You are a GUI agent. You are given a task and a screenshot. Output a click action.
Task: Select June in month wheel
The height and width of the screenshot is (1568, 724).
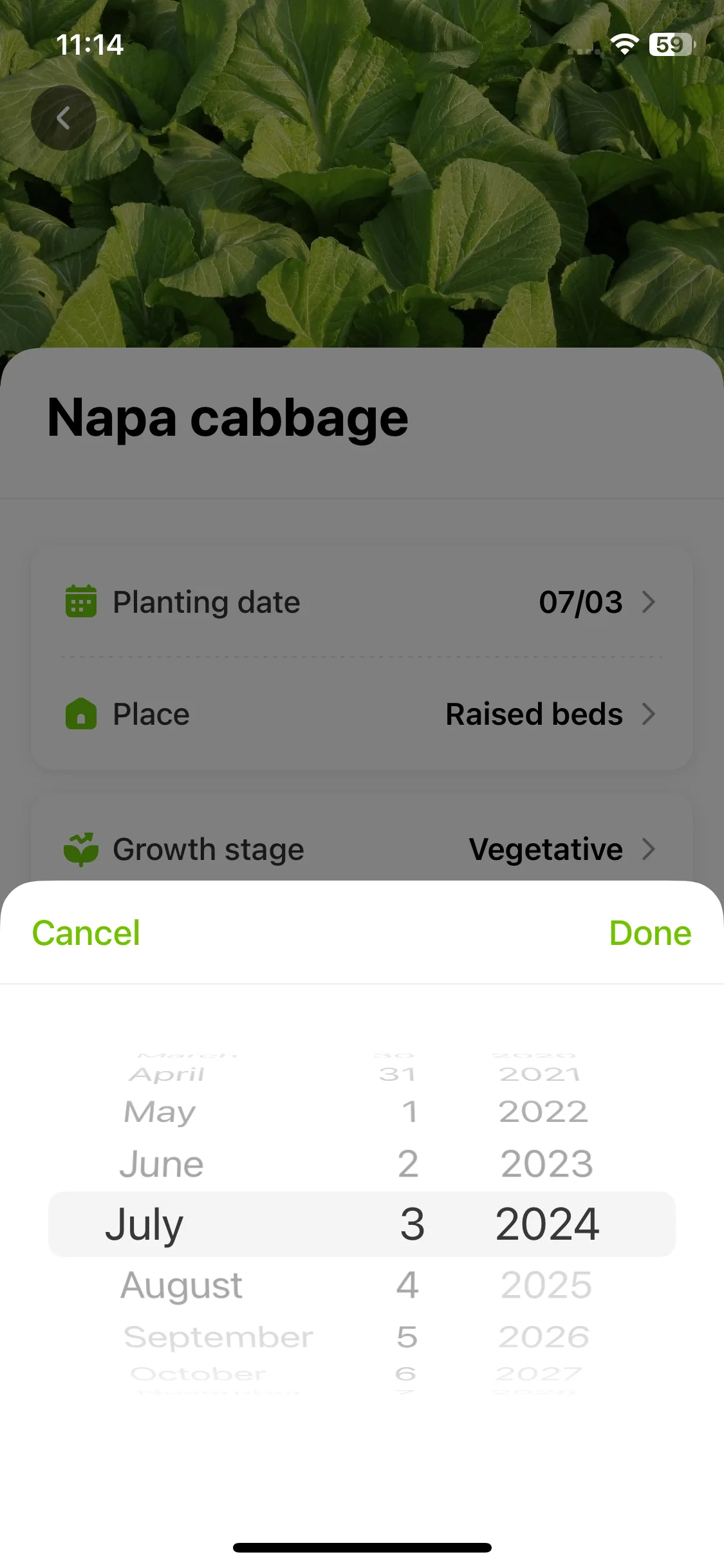pos(162,1164)
